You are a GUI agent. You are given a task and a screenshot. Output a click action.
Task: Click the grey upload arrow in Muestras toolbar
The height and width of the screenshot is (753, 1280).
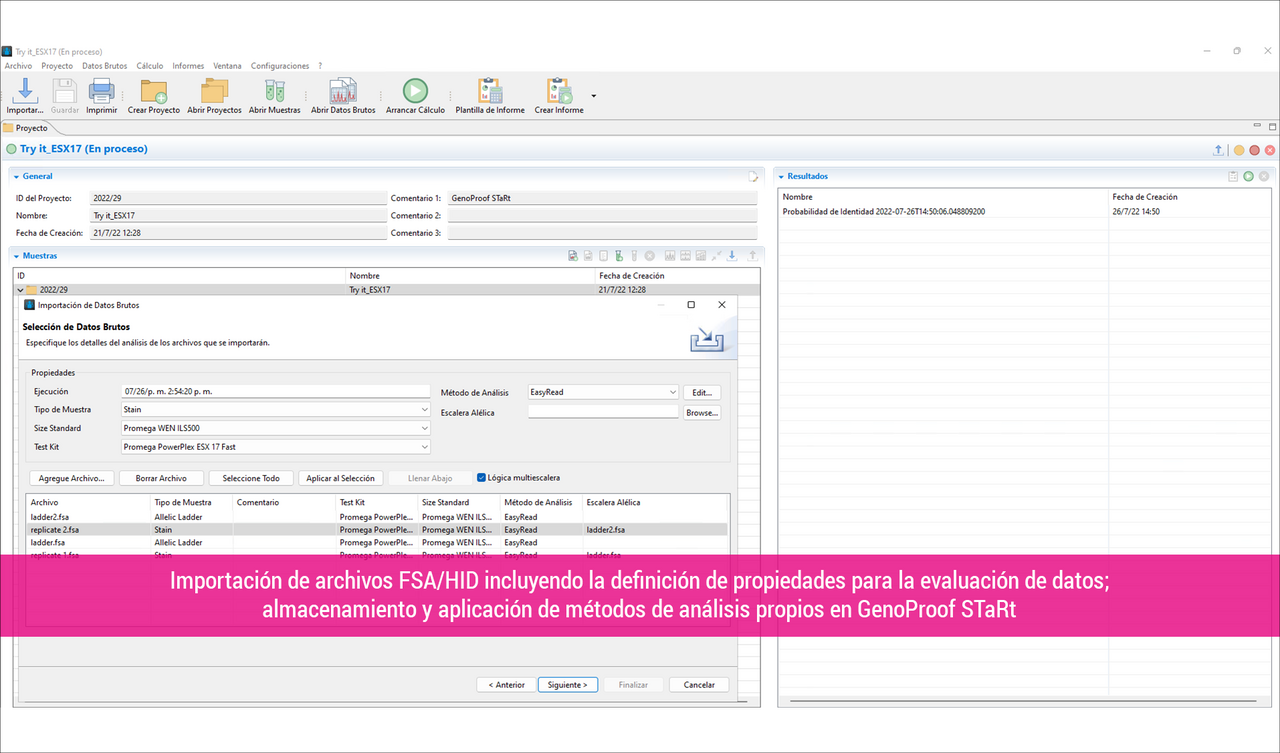(x=753, y=256)
